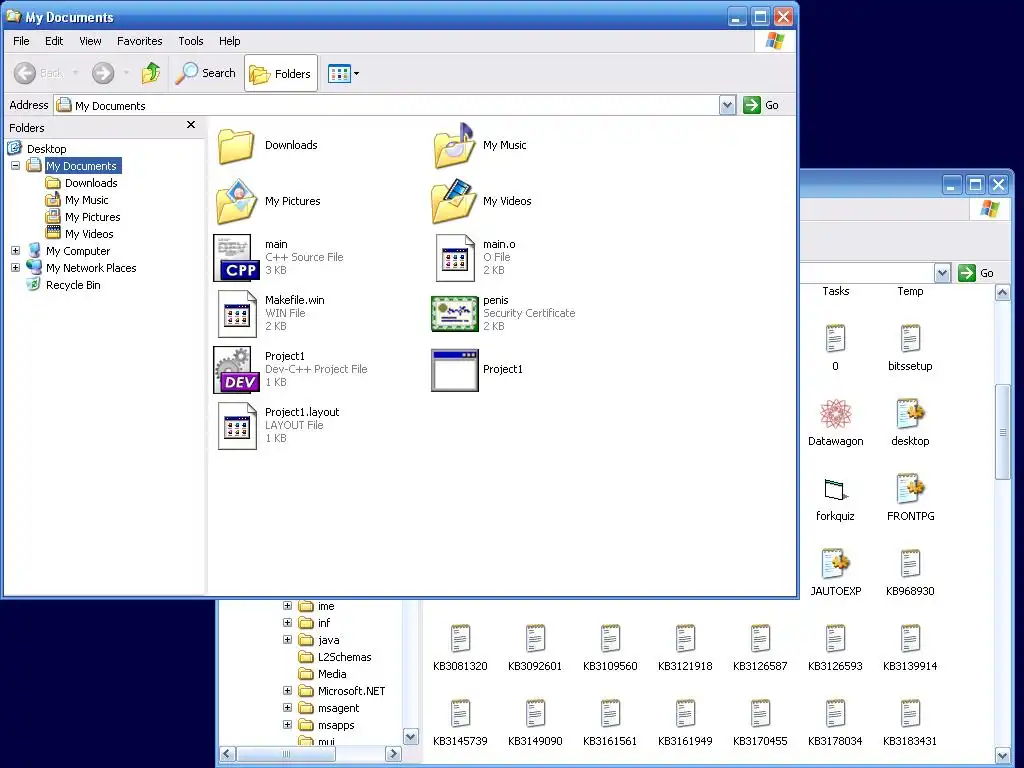The width and height of the screenshot is (1024, 768).
Task: Select the Security Certificate file icon
Action: (455, 313)
